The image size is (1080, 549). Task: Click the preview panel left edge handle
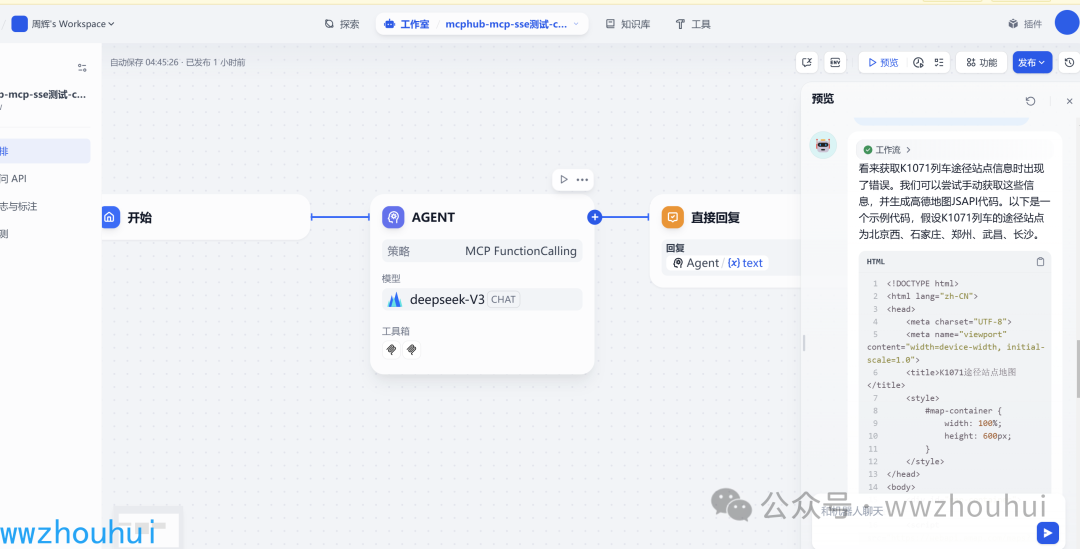(x=803, y=342)
